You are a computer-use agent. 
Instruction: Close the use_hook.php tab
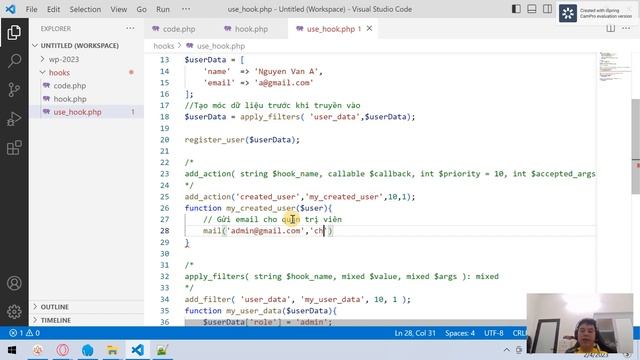(x=369, y=28)
